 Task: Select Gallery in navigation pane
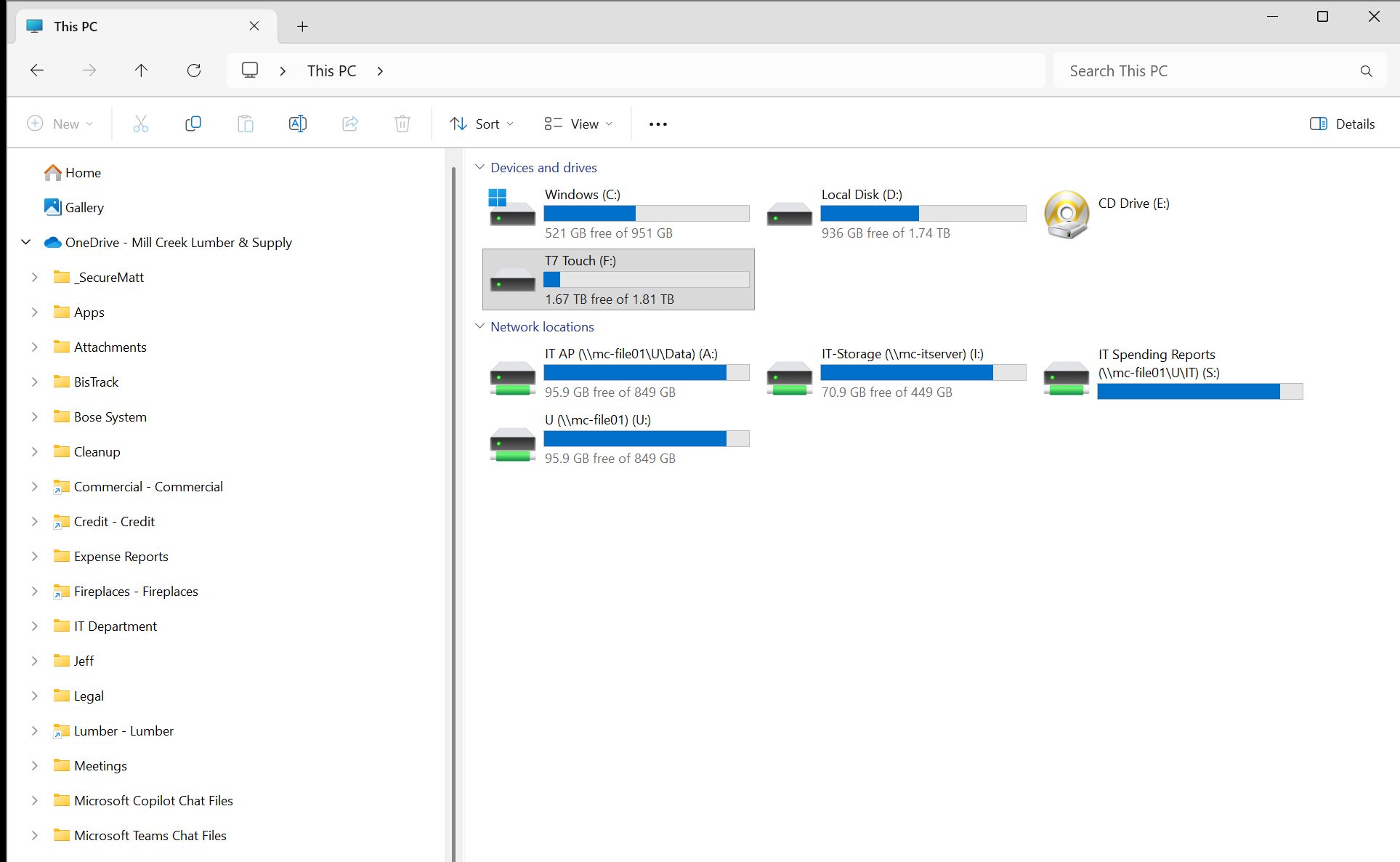point(84,208)
